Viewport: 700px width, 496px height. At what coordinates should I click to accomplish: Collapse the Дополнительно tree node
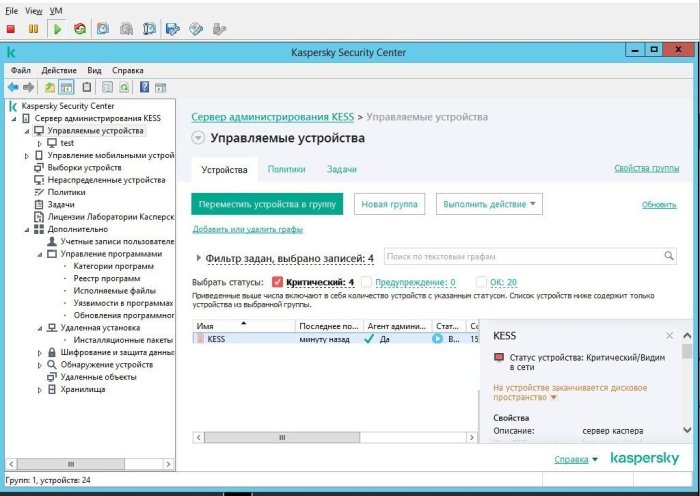(26, 229)
